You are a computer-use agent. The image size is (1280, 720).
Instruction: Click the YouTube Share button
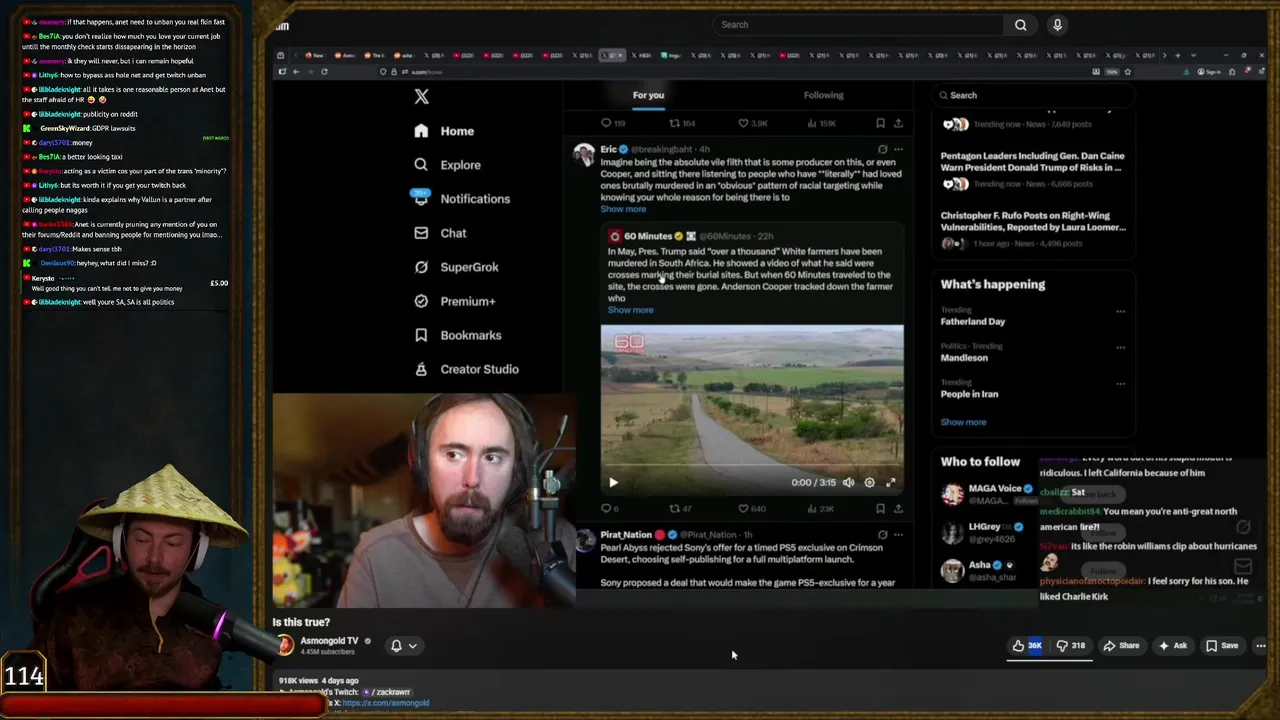[x=1121, y=646]
